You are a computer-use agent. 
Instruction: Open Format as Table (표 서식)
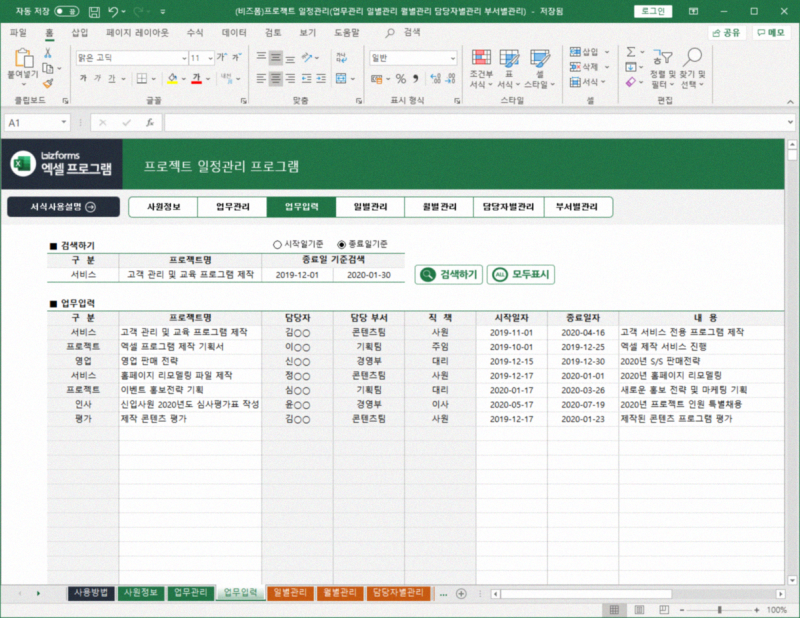[x=509, y=69]
